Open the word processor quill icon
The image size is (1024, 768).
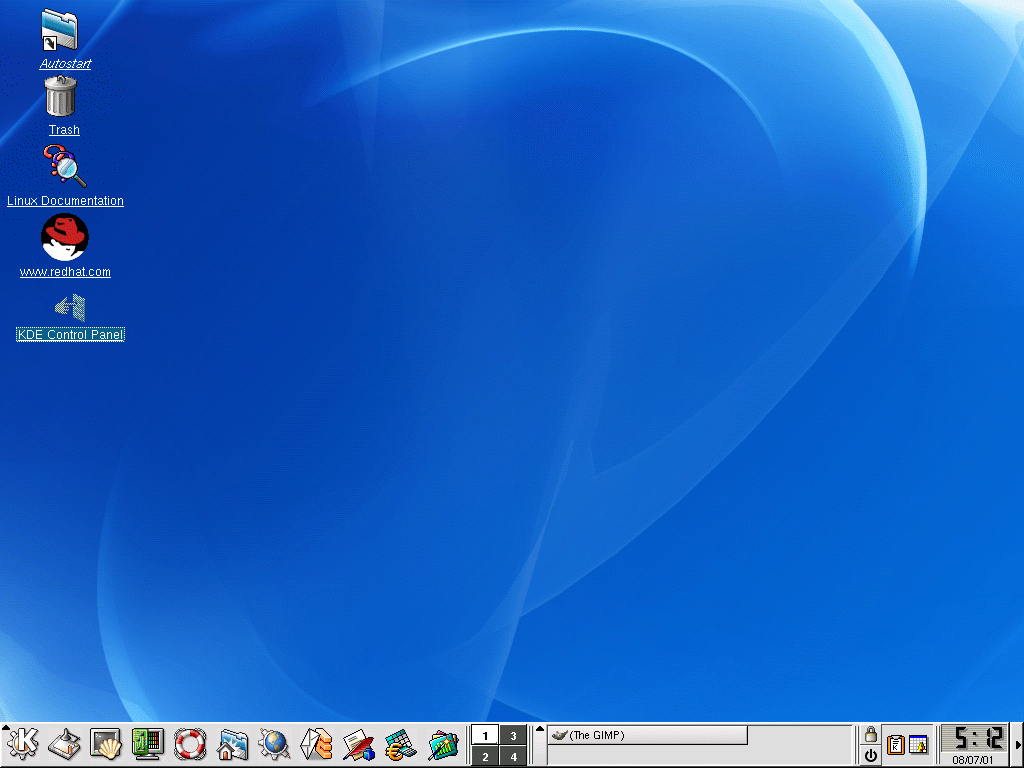click(x=358, y=744)
